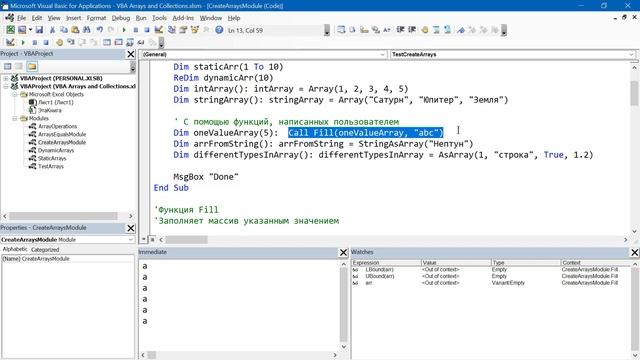This screenshot has height=360, width=640.
Task: Collapse the Modules folder
Action: coord(15,118)
